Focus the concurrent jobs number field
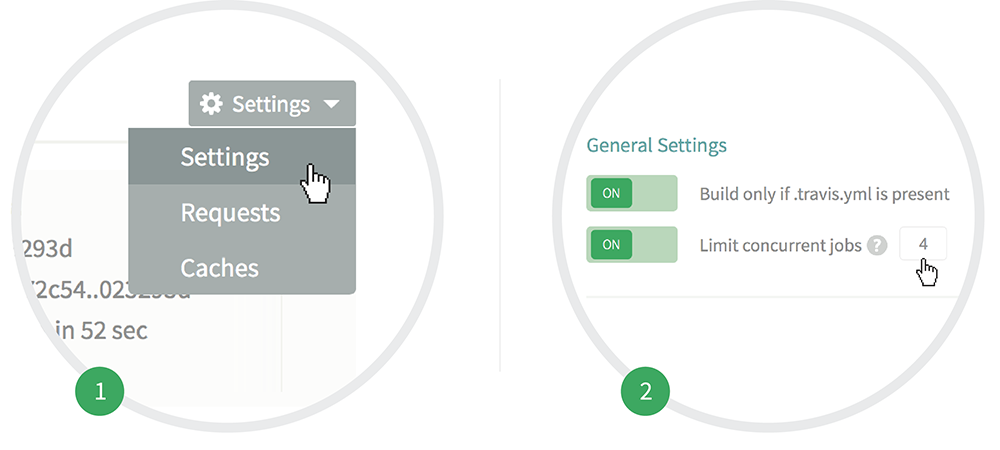The image size is (1000, 450). [x=922, y=244]
